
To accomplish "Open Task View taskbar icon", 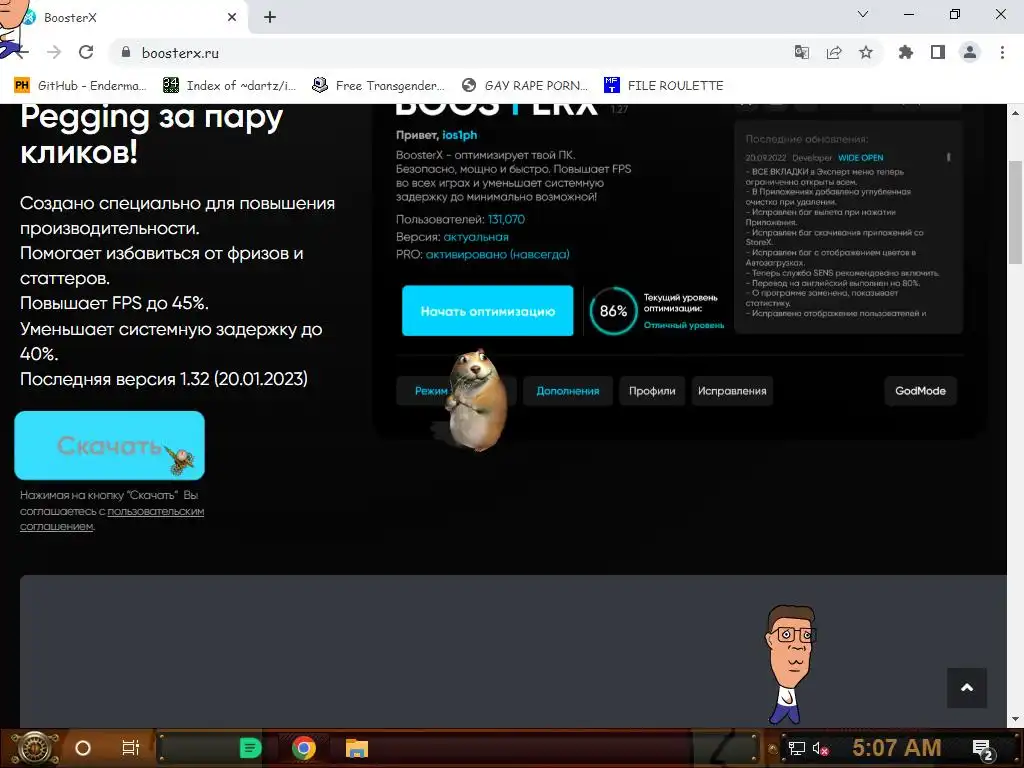I will [x=131, y=748].
